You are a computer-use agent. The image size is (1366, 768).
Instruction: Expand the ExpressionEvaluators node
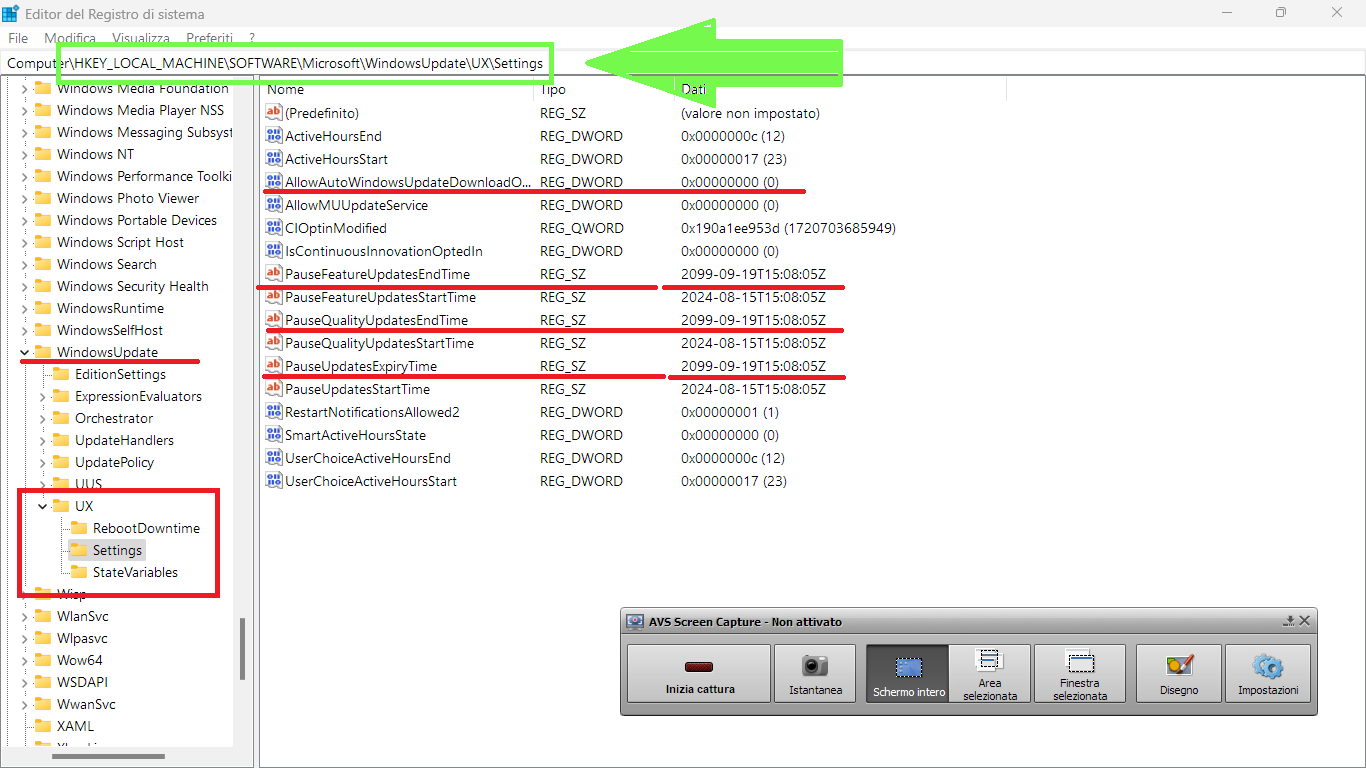(42, 396)
